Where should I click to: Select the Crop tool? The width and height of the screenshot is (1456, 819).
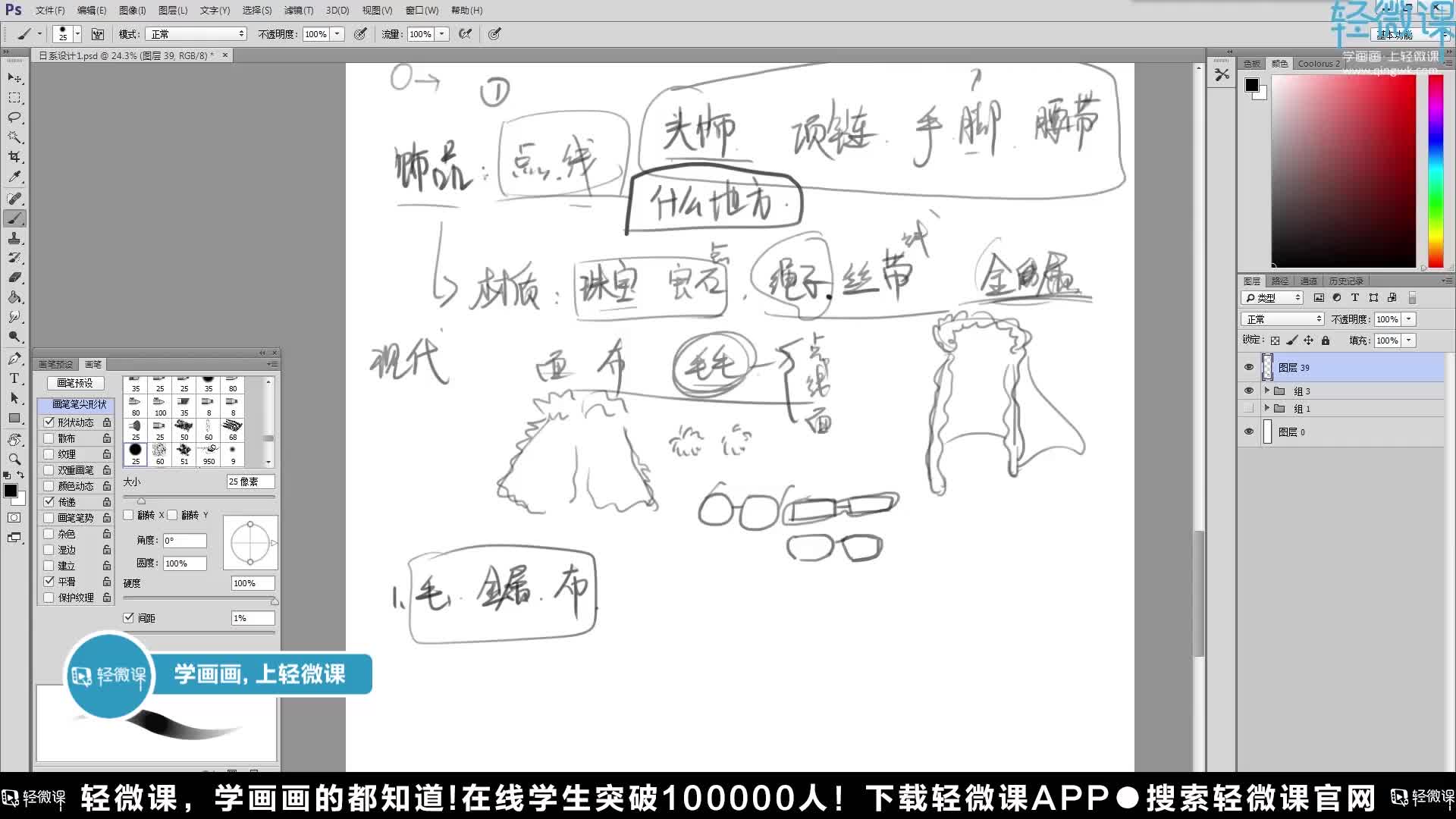pyautogui.click(x=14, y=157)
